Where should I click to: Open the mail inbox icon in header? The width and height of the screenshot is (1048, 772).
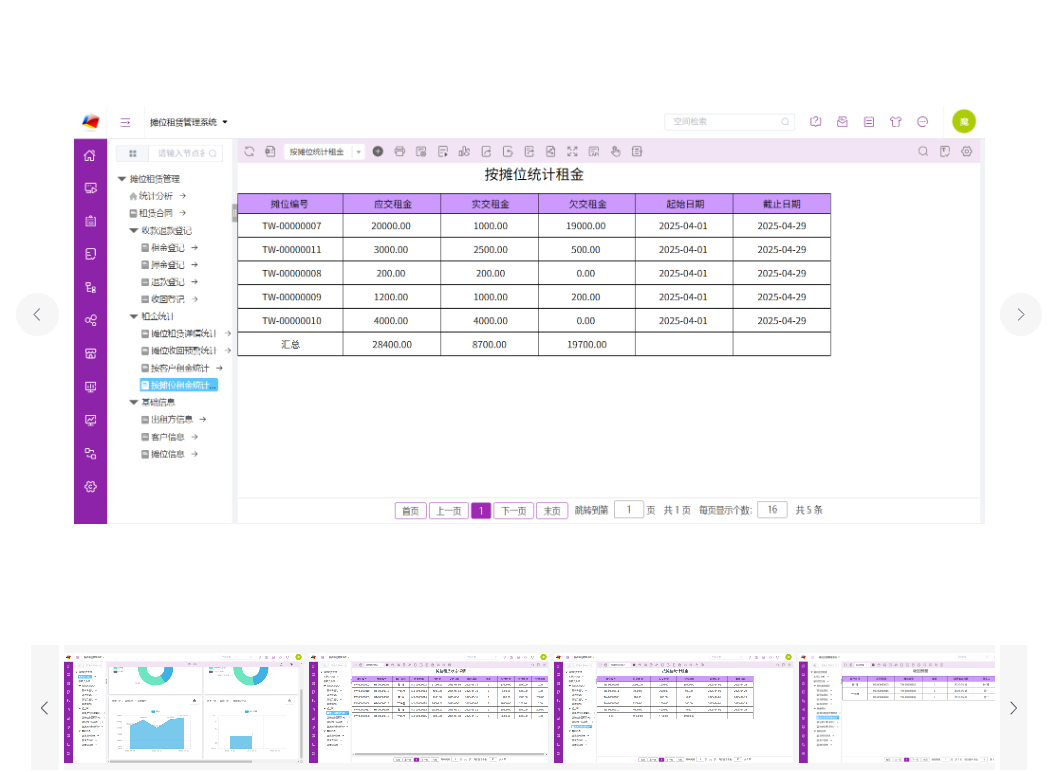point(842,122)
